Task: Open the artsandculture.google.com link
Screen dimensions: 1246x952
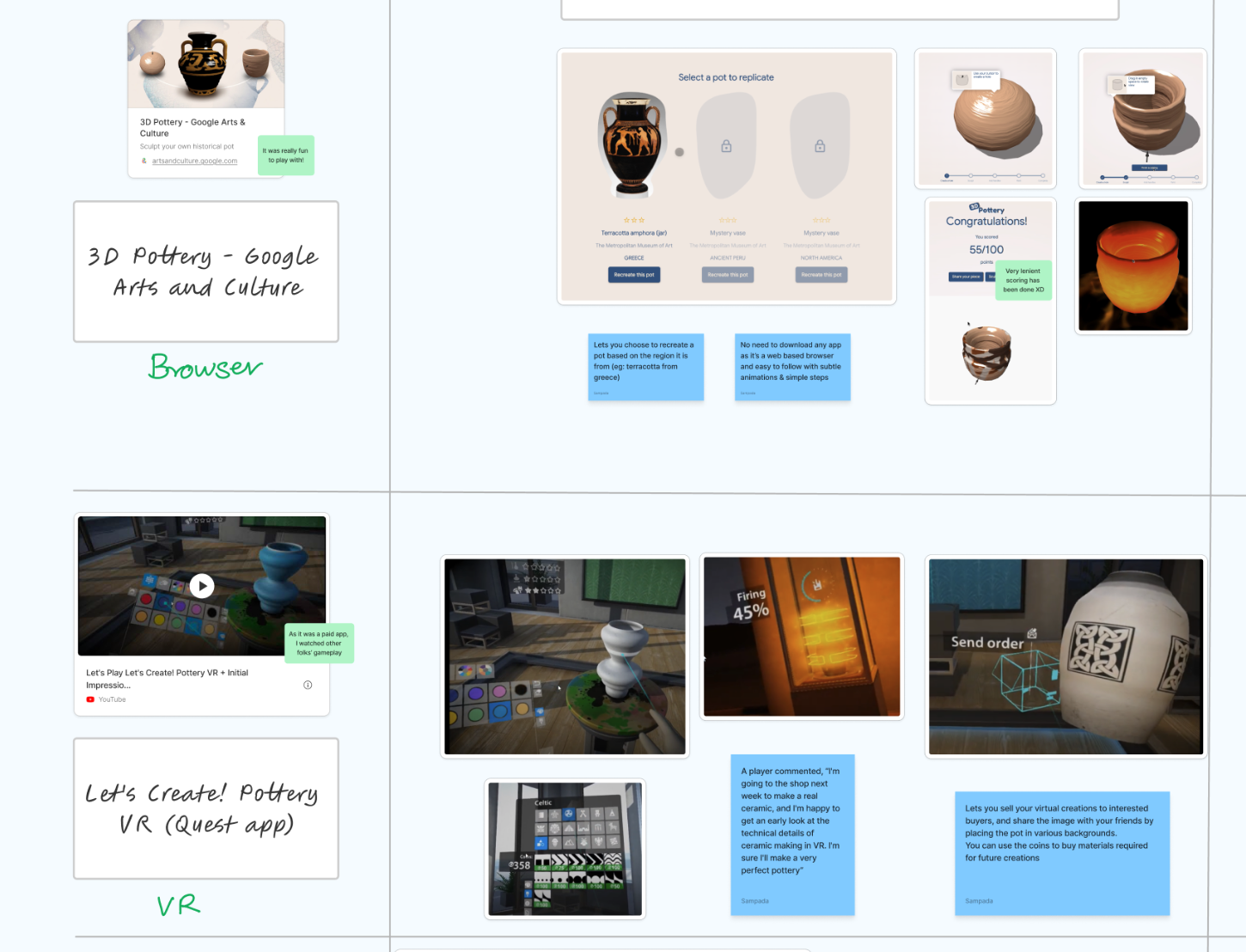Action: click(x=194, y=161)
